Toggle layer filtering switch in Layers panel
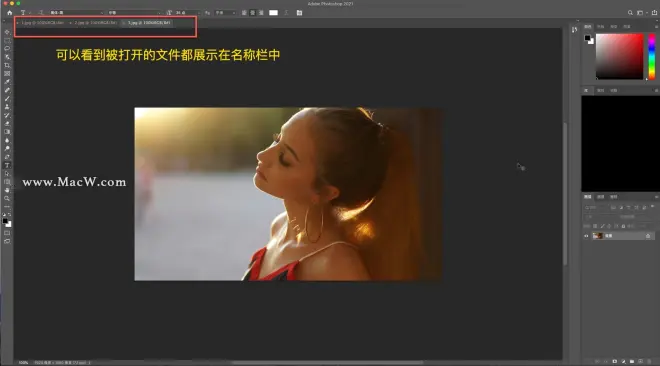The width and height of the screenshot is (660, 366). tap(652, 207)
